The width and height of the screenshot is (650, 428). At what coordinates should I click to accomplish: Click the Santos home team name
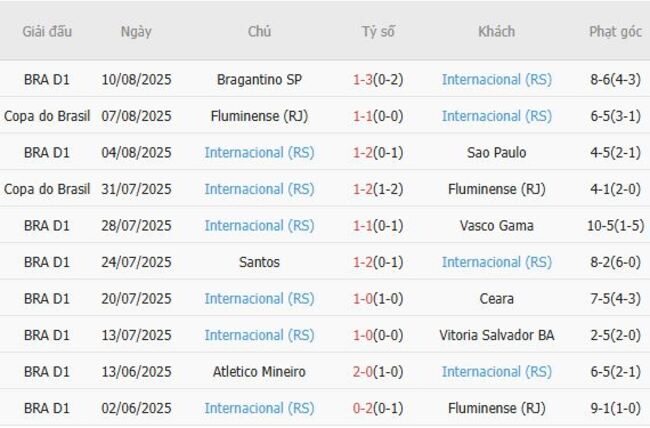[x=259, y=262]
